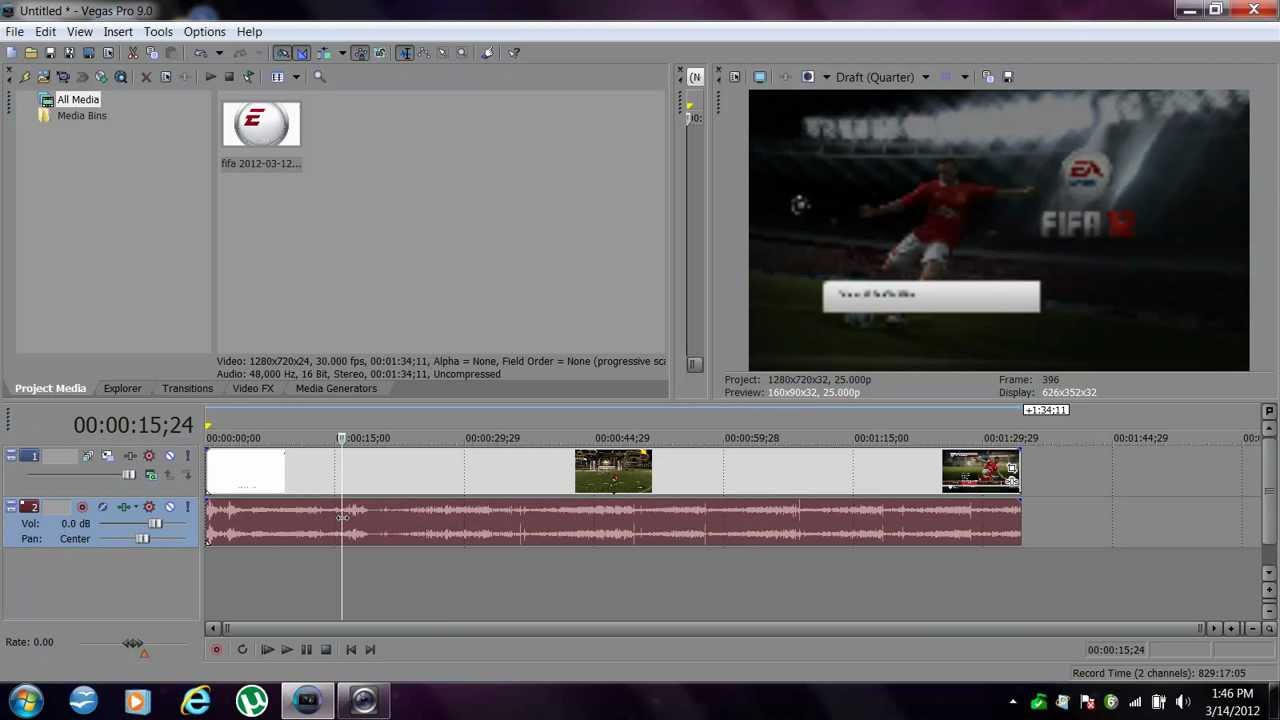Open Auto Ripple mode dropdown arrow
Image resolution: width=1280 pixels, height=720 pixels.
(x=342, y=53)
